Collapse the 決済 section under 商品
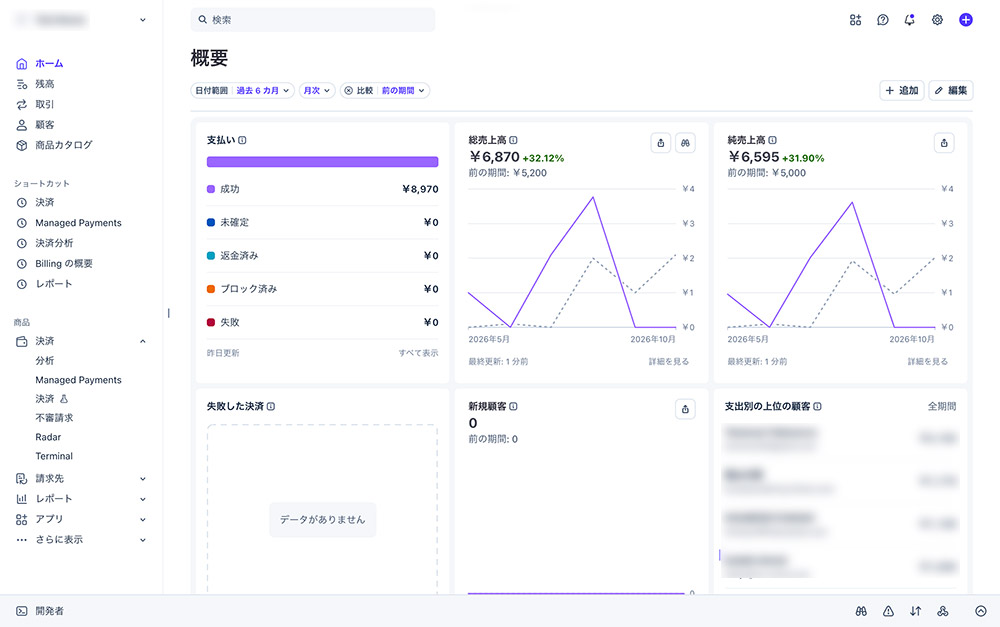1000x627 pixels. pyautogui.click(x=143, y=341)
